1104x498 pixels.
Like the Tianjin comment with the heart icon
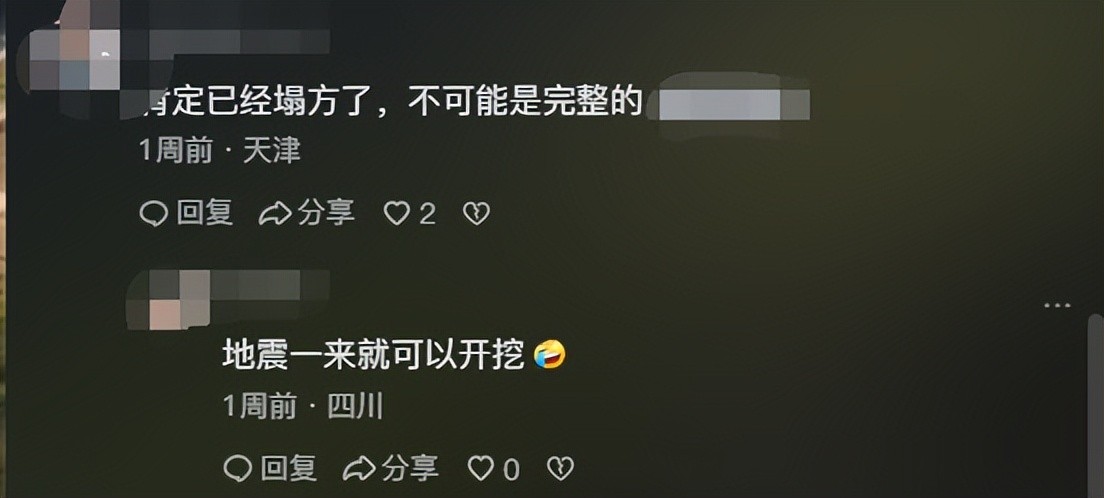pyautogui.click(x=396, y=213)
